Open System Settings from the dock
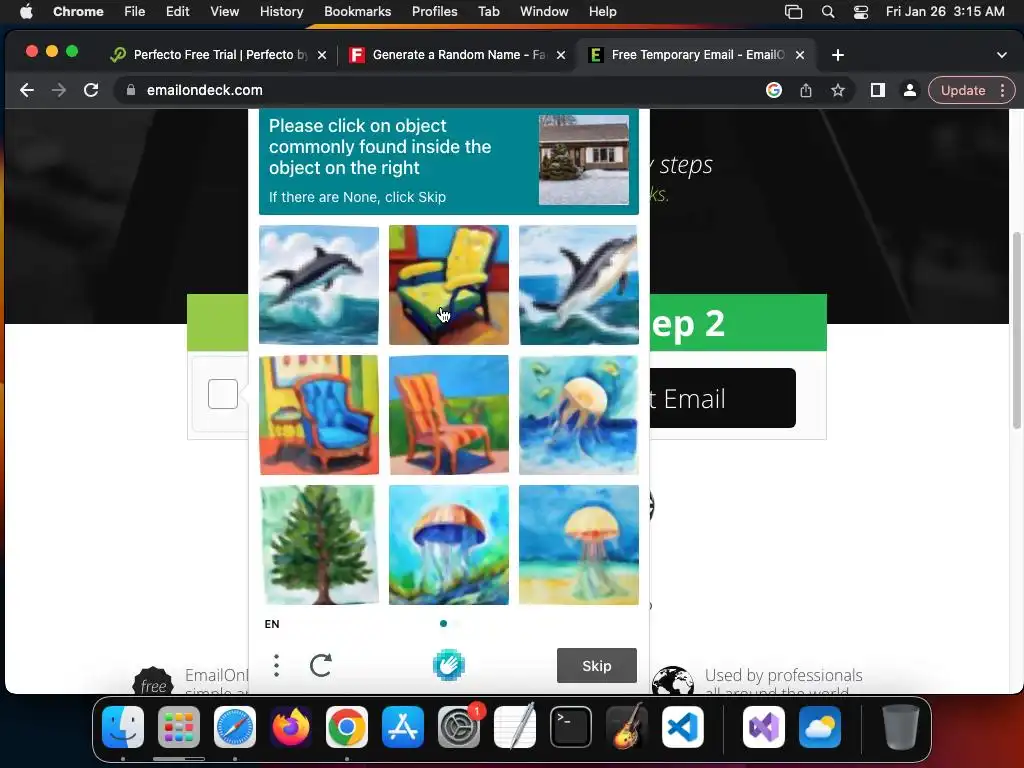The width and height of the screenshot is (1024, 768). 458,727
